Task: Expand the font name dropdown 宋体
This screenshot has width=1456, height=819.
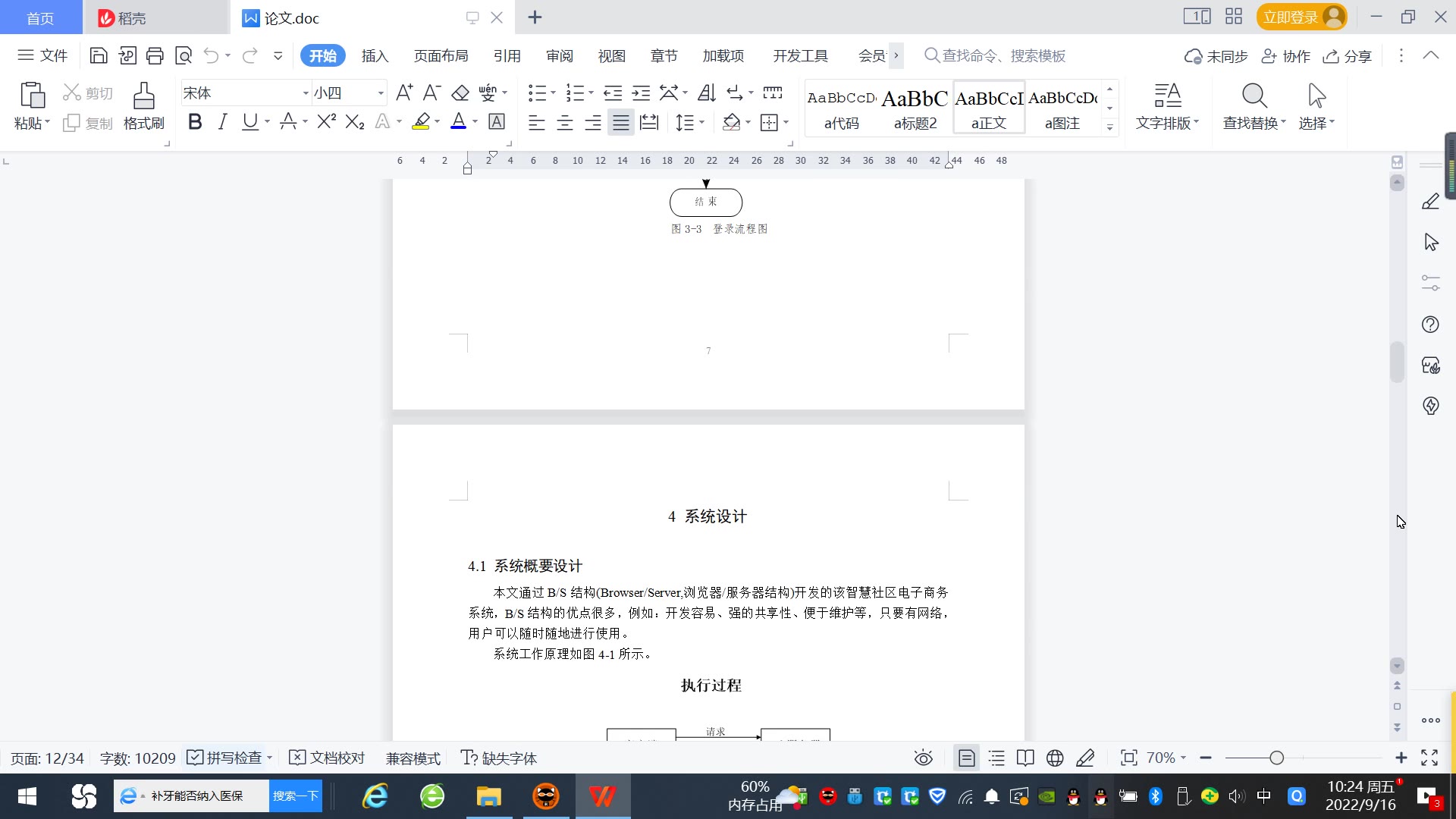Action: click(x=306, y=93)
